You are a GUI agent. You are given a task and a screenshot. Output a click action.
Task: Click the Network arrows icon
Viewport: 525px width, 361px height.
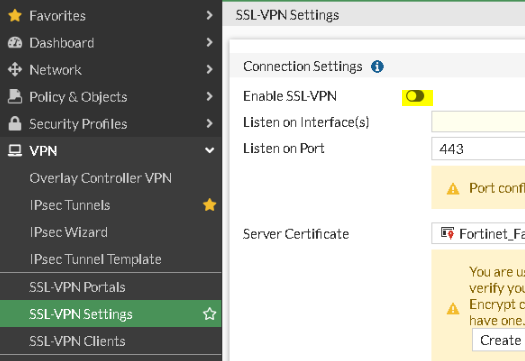point(15,70)
